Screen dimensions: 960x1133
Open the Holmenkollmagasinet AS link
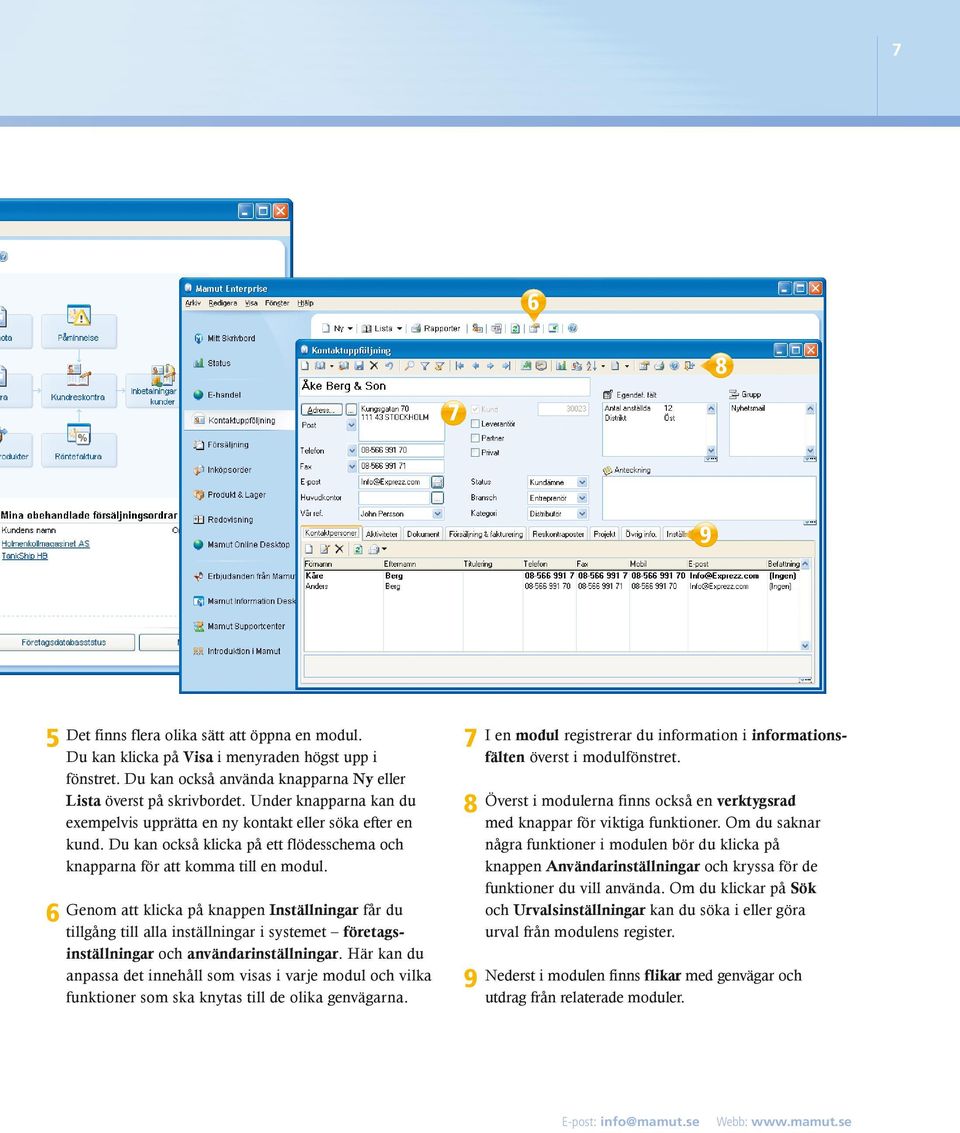[46, 544]
